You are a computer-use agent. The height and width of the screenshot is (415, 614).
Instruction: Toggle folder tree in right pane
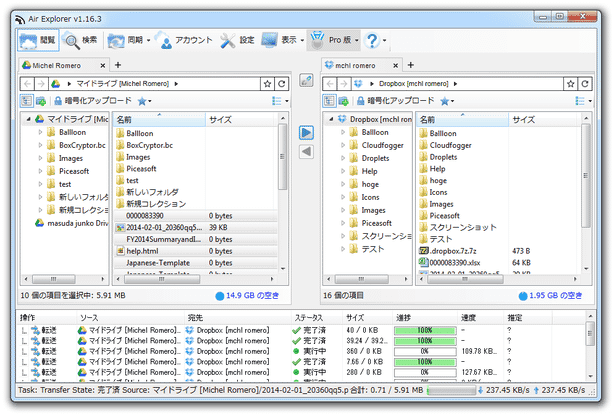click(x=329, y=101)
